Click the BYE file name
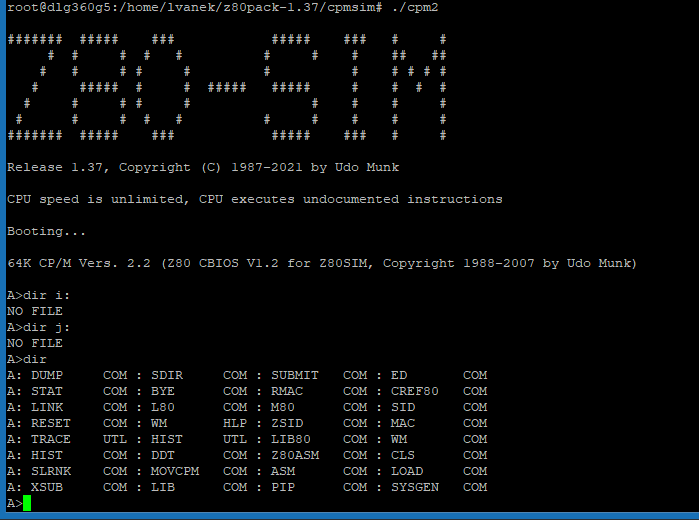The image size is (699, 521). point(163,391)
